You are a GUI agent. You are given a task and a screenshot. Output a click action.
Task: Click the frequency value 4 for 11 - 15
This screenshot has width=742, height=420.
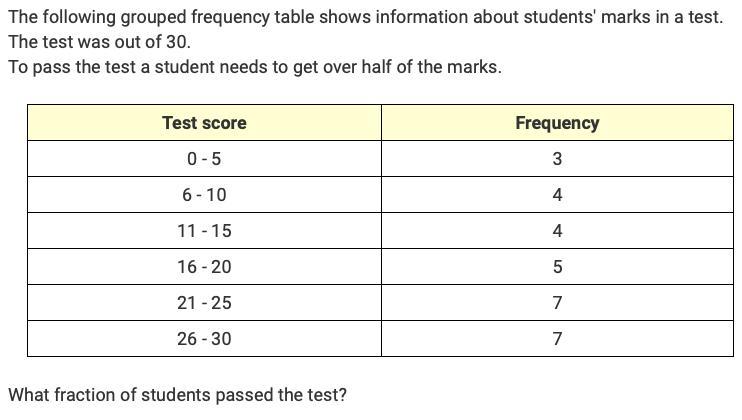[557, 231]
